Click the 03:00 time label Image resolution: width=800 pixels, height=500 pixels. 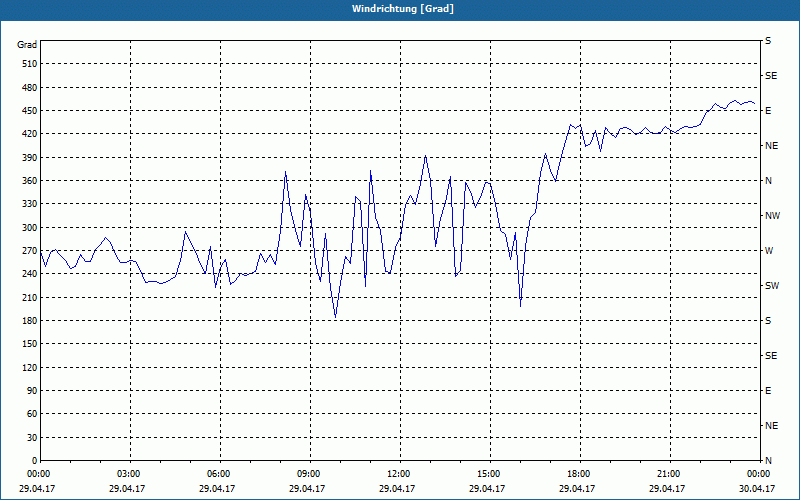click(127, 474)
